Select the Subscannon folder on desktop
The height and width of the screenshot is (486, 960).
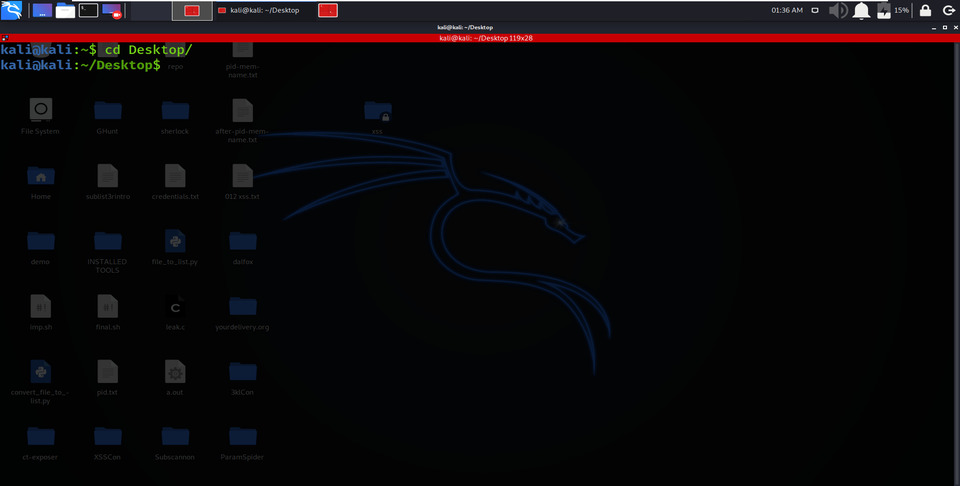[x=175, y=443]
